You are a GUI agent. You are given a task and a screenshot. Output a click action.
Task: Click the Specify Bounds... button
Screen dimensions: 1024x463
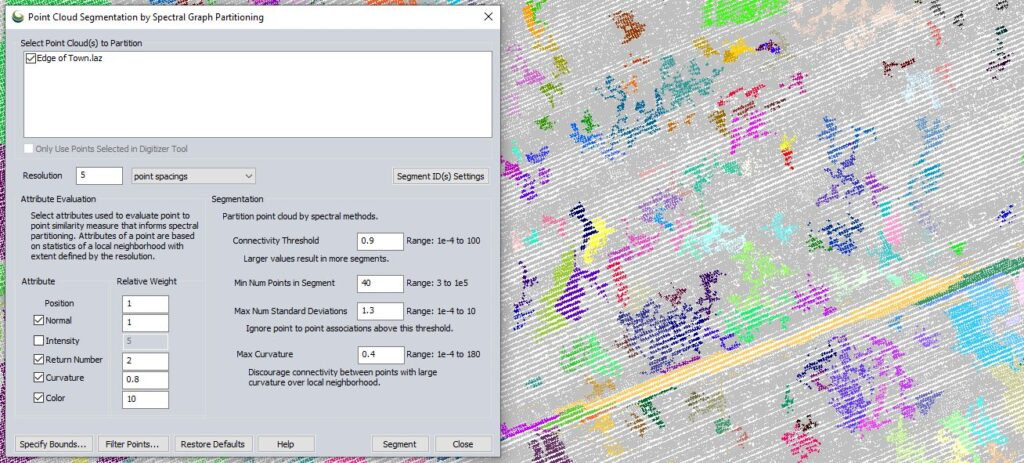[x=53, y=444]
